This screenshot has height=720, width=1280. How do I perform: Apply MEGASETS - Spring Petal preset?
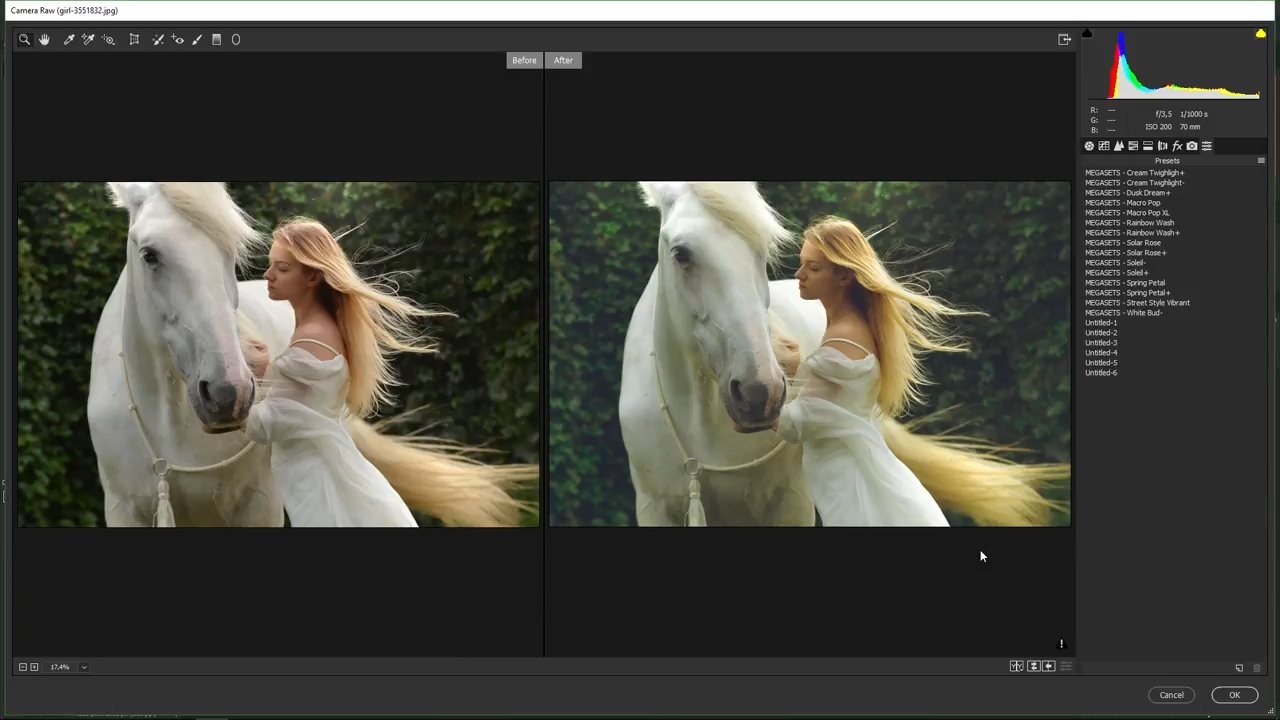[x=1125, y=283]
